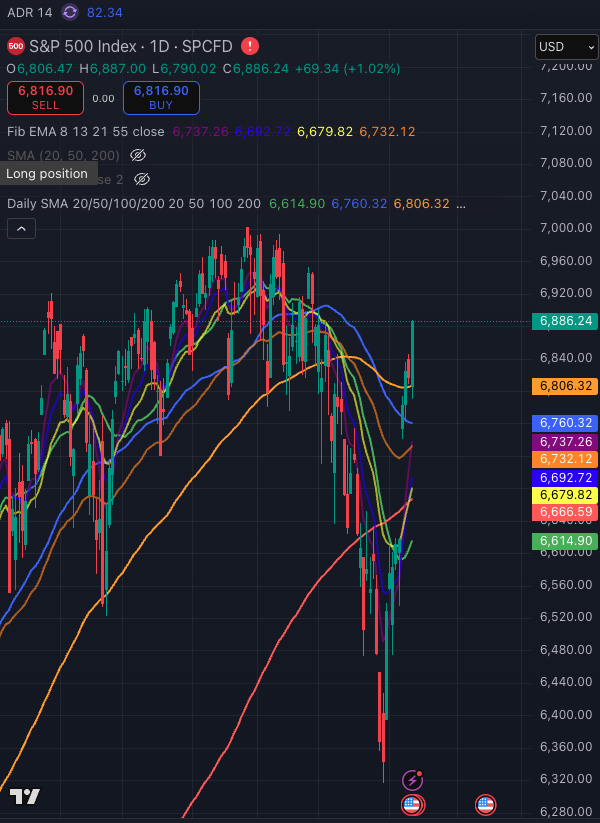
Task: Click the dark blue 6,692.72 price axis label
Action: (565, 478)
